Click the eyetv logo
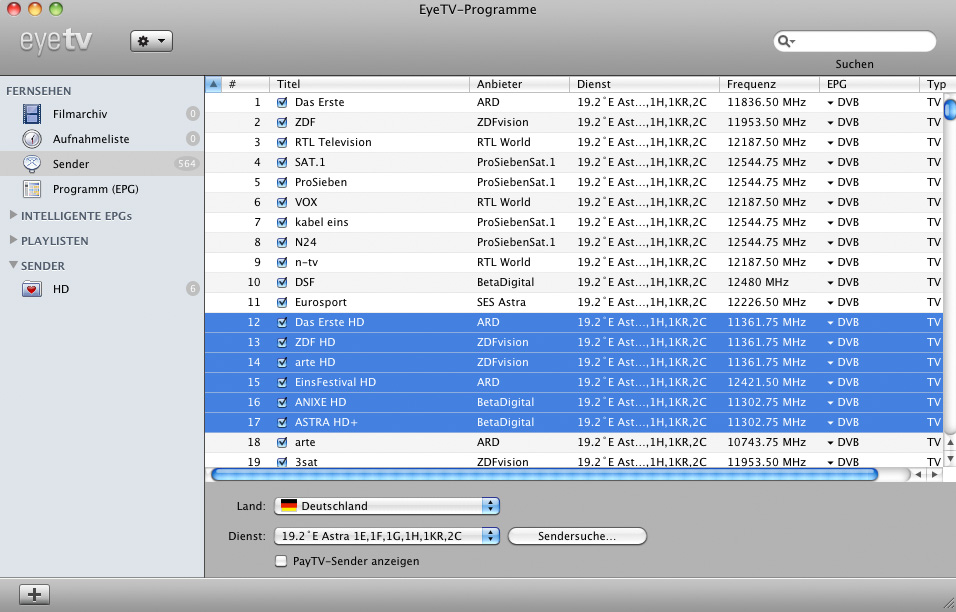Screen dimensions: 956x612 pos(56,41)
